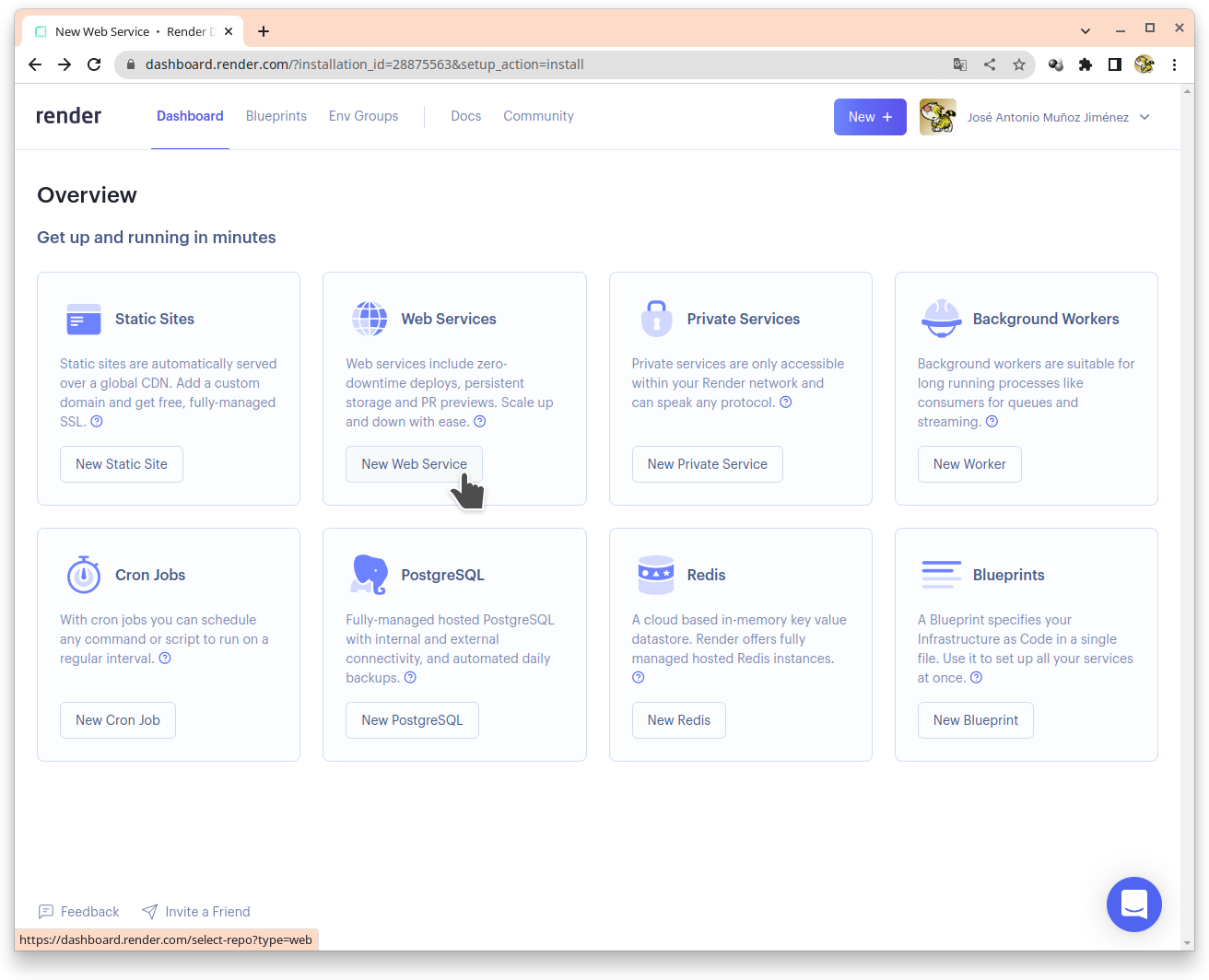Open the Blueprints nav item
This screenshot has width=1209, height=980.
276,116
